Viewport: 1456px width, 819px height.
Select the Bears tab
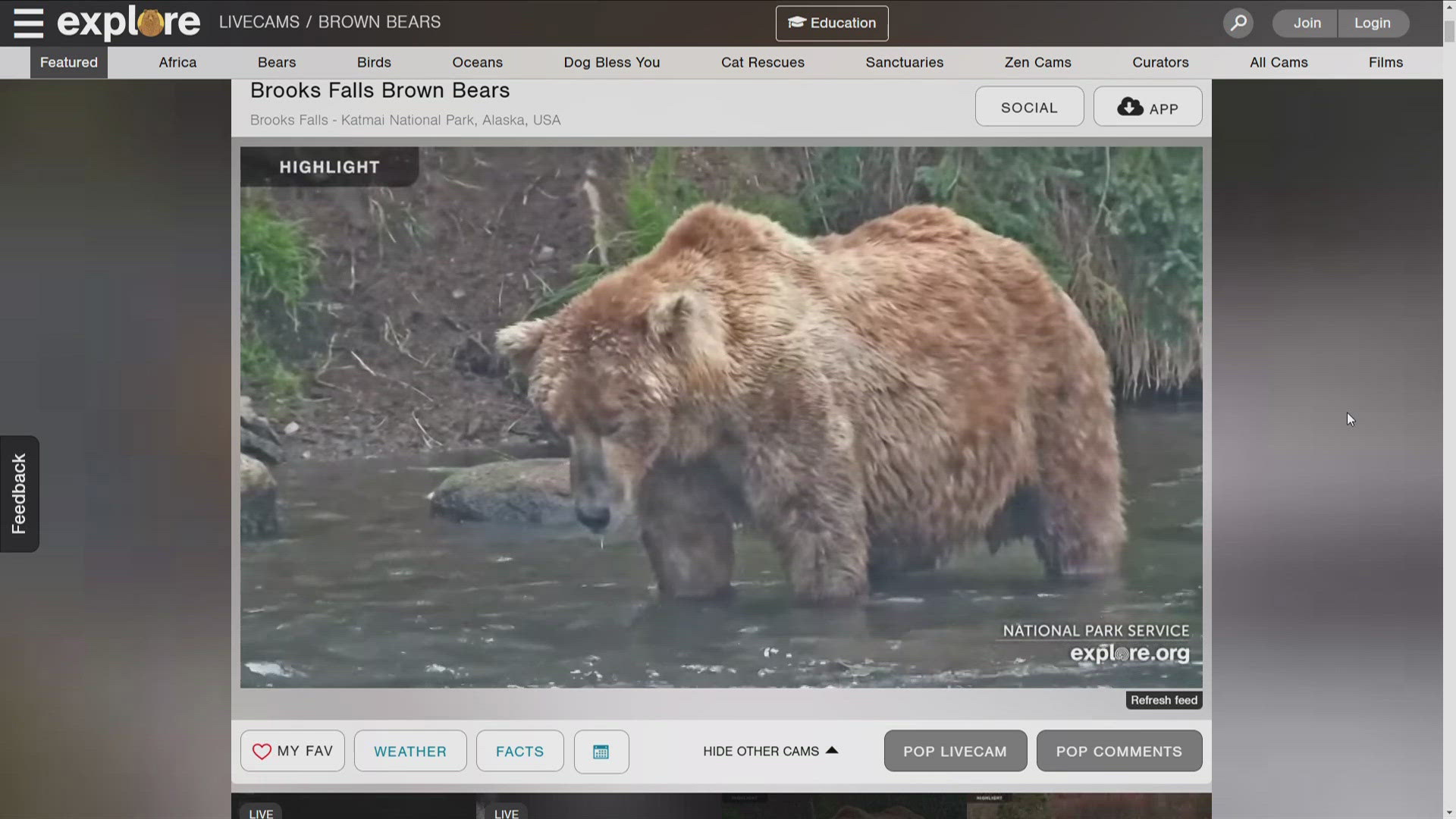coord(277,63)
